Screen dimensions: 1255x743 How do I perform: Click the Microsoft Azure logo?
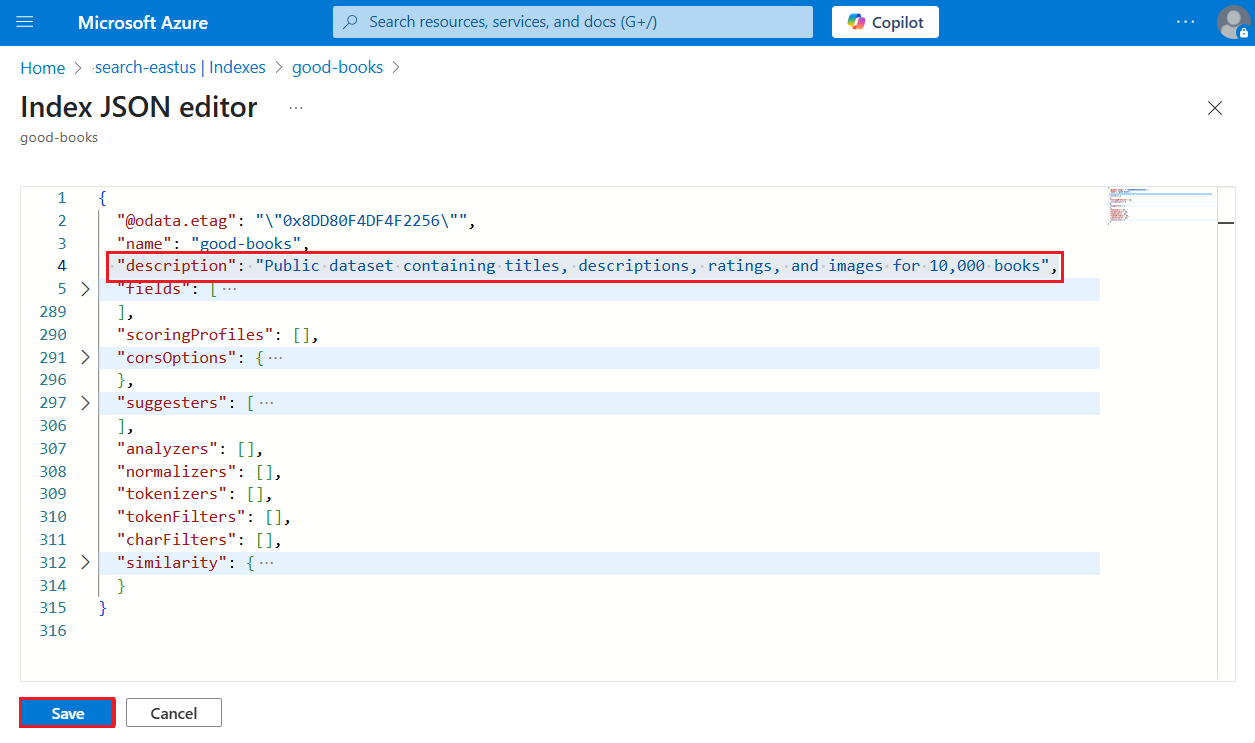tap(142, 21)
